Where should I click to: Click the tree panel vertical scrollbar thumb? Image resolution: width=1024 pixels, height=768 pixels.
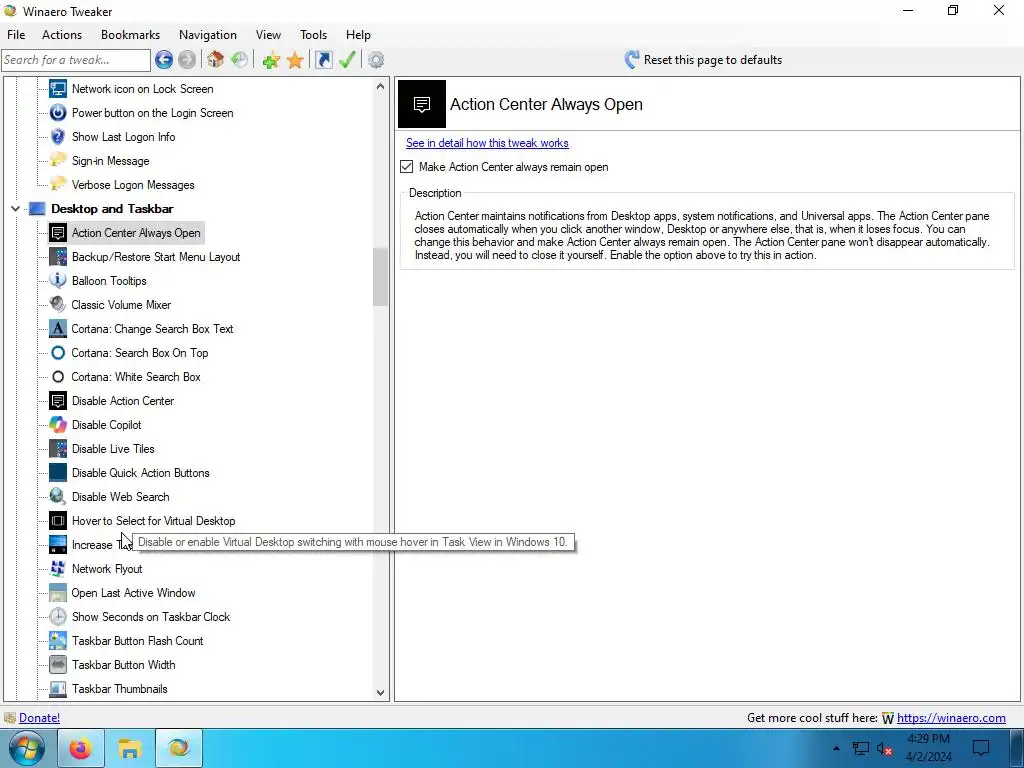(x=381, y=277)
